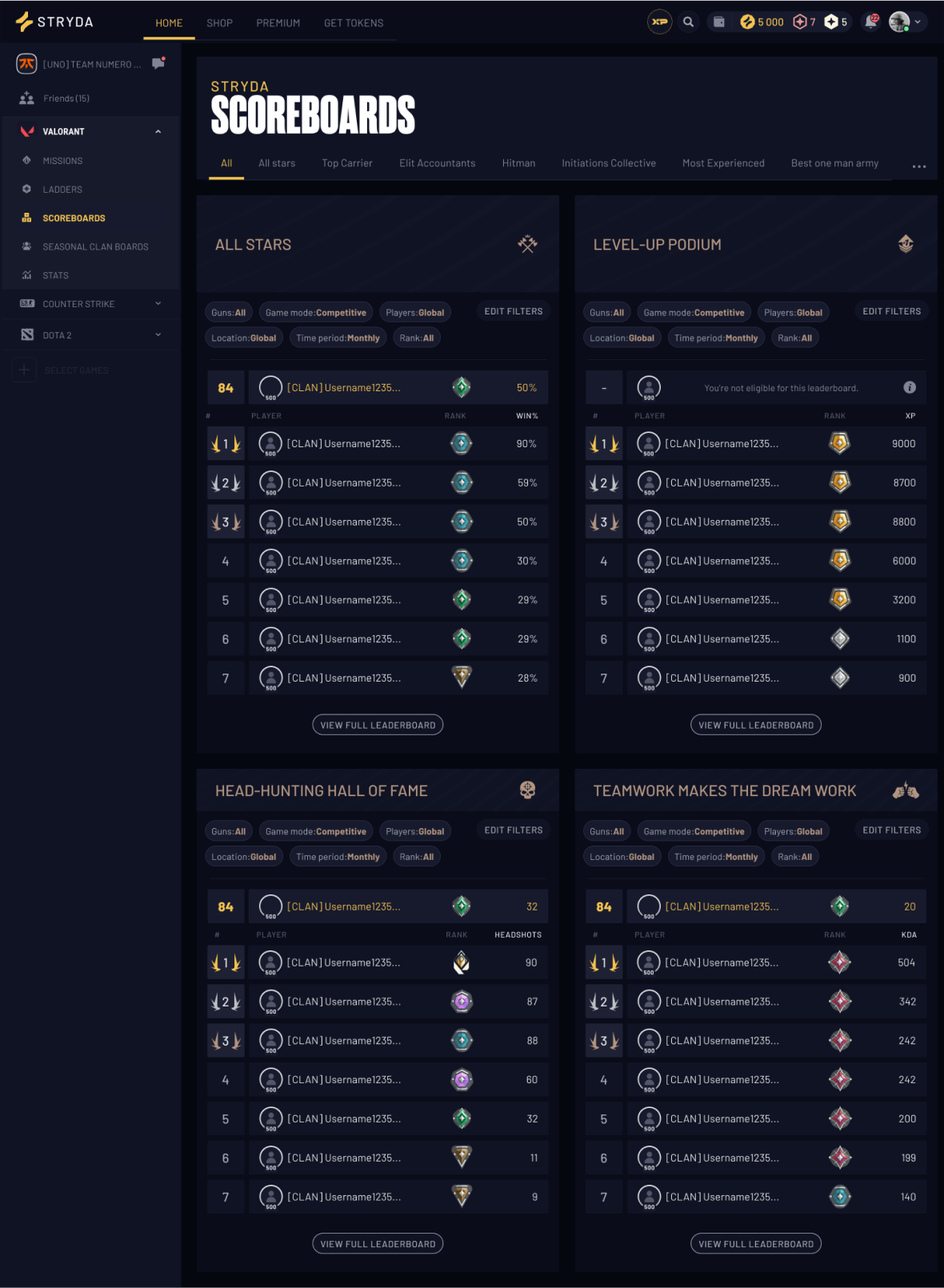Show more scoreboard tabs via ellipsis
Image resolution: width=944 pixels, height=1288 pixels.
[x=919, y=166]
